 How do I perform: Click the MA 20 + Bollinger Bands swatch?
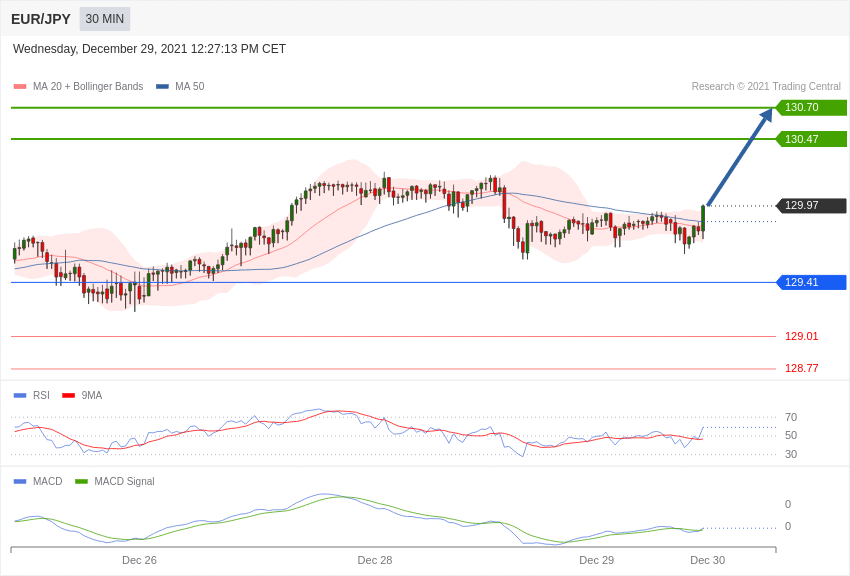pos(20,87)
